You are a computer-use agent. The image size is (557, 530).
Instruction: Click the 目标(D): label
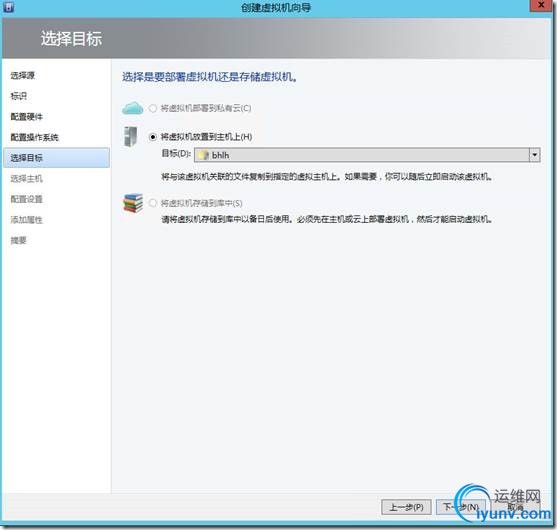pos(176,153)
